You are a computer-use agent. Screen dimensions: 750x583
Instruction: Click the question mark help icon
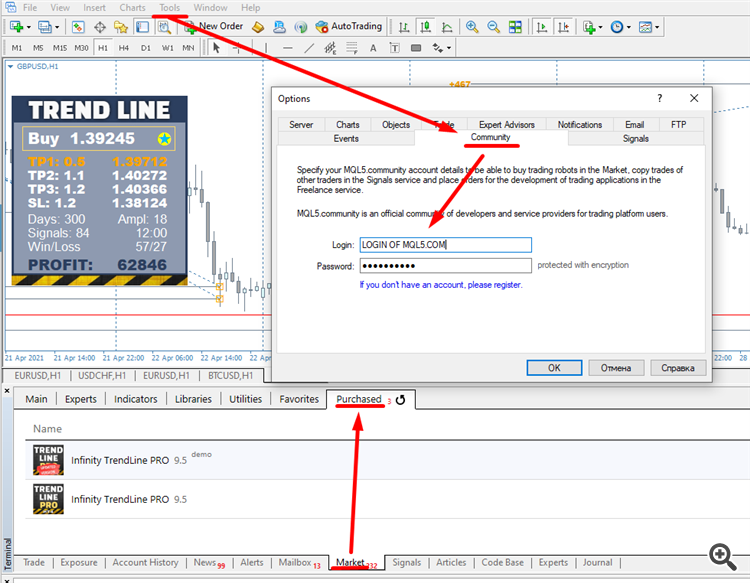[660, 99]
